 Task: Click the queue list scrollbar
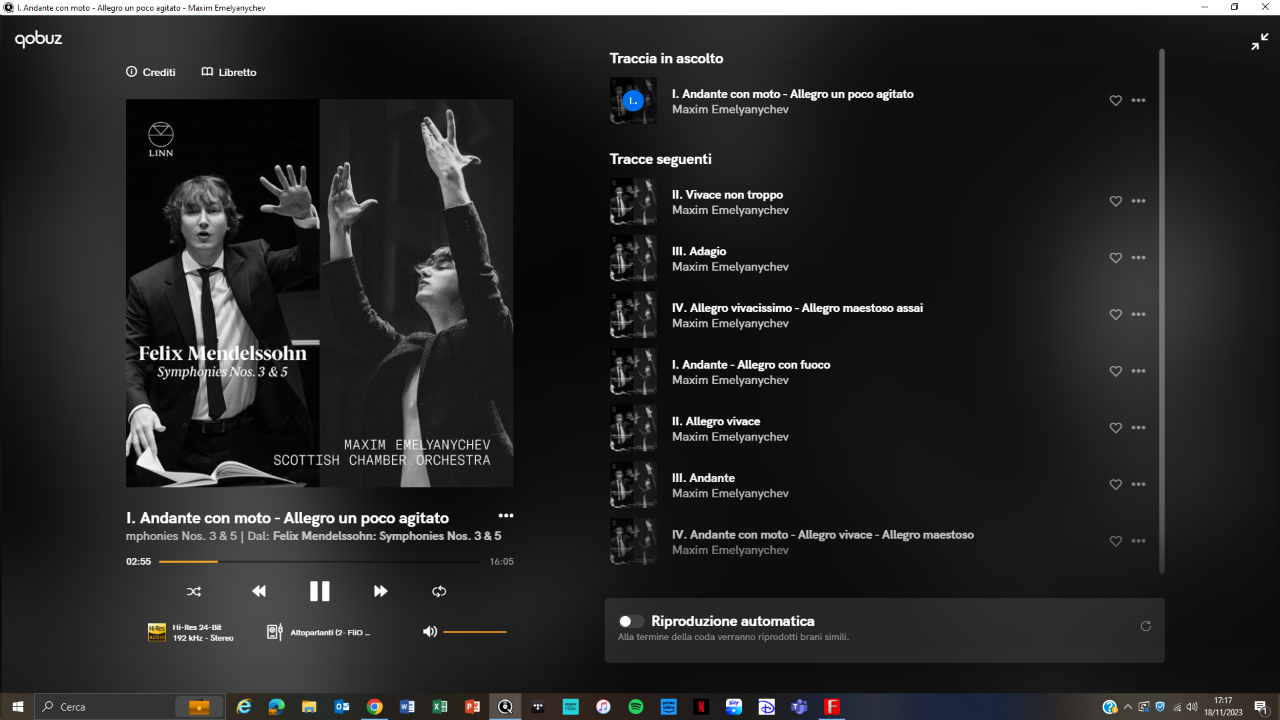[x=1162, y=310]
